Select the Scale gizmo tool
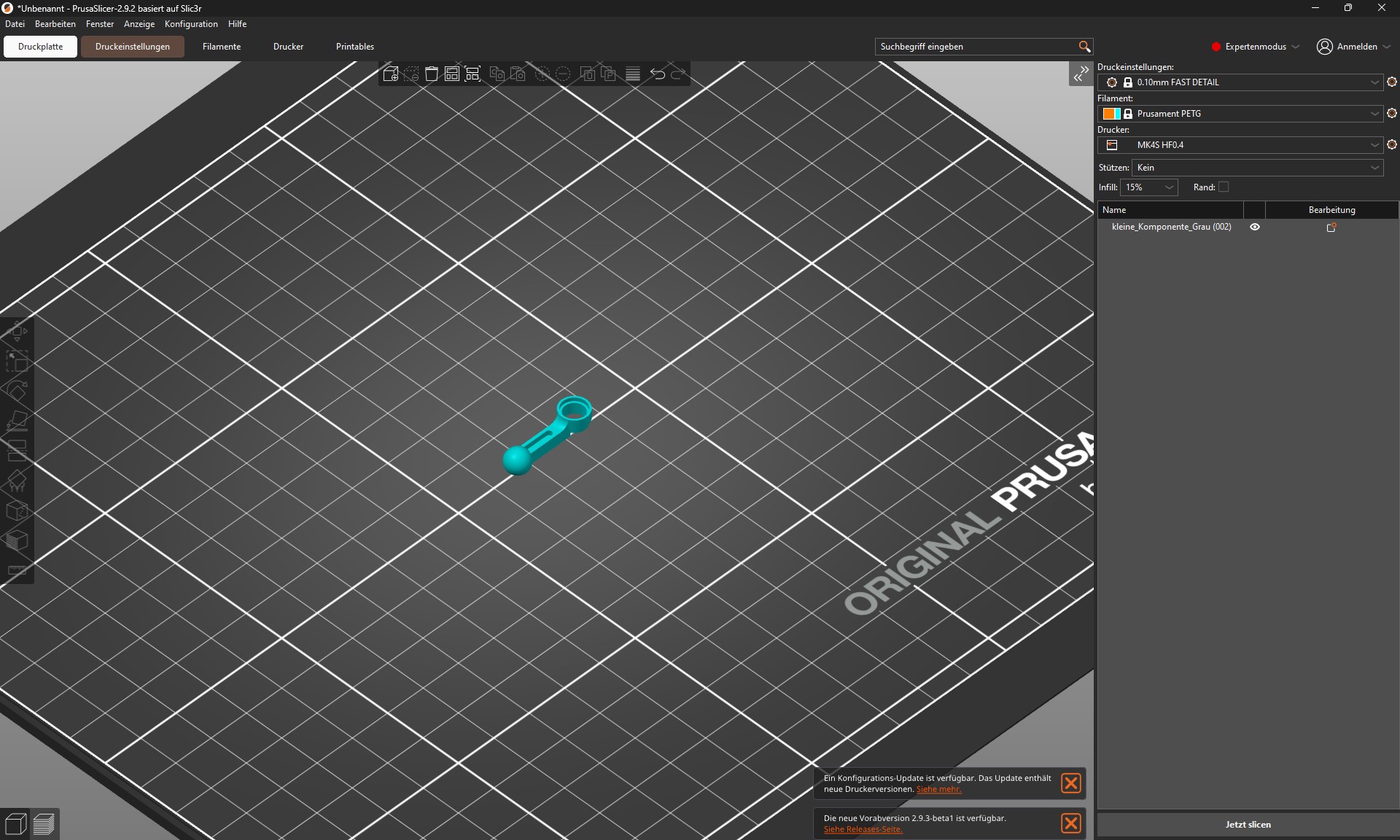The width and height of the screenshot is (1400, 840). click(17, 362)
